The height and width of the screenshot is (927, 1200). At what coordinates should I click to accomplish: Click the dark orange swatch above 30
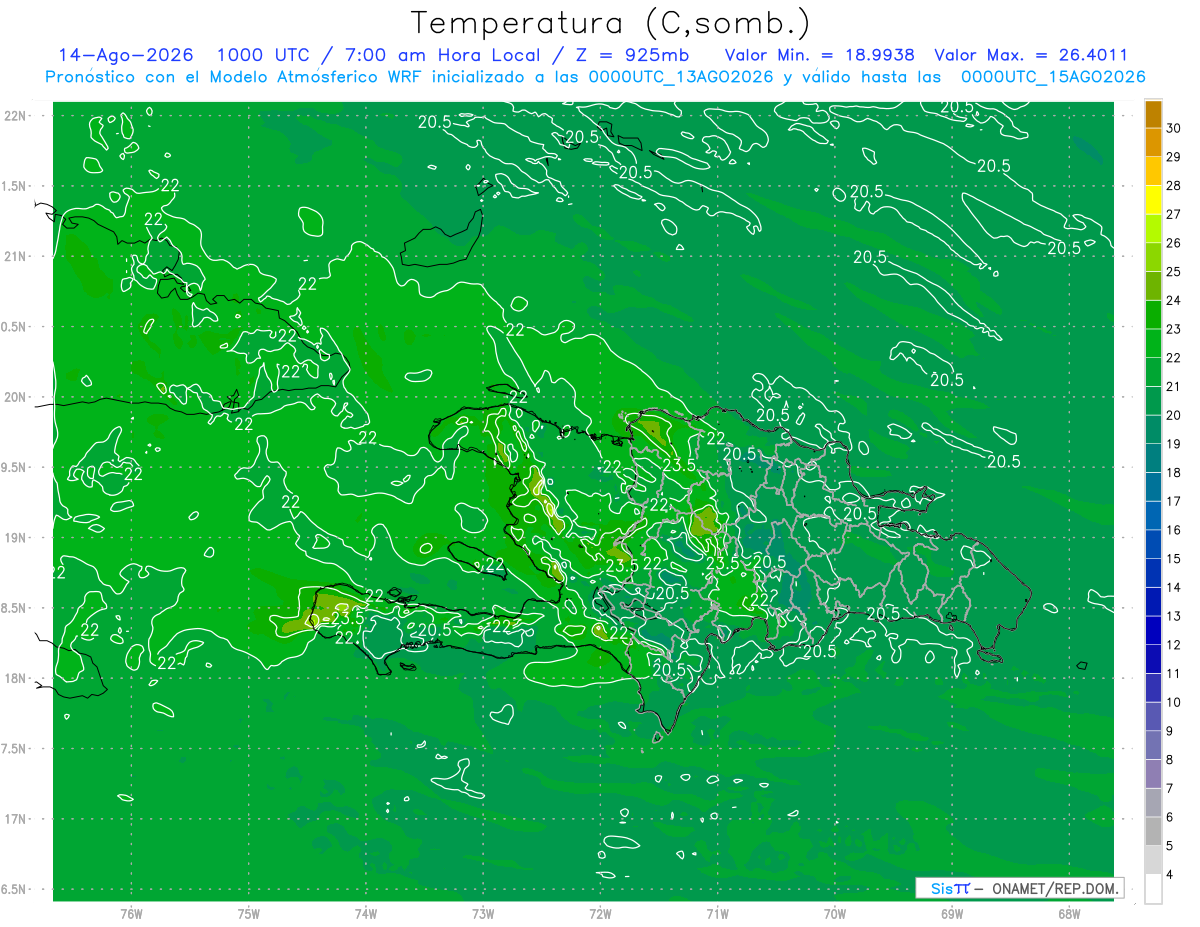1153,114
